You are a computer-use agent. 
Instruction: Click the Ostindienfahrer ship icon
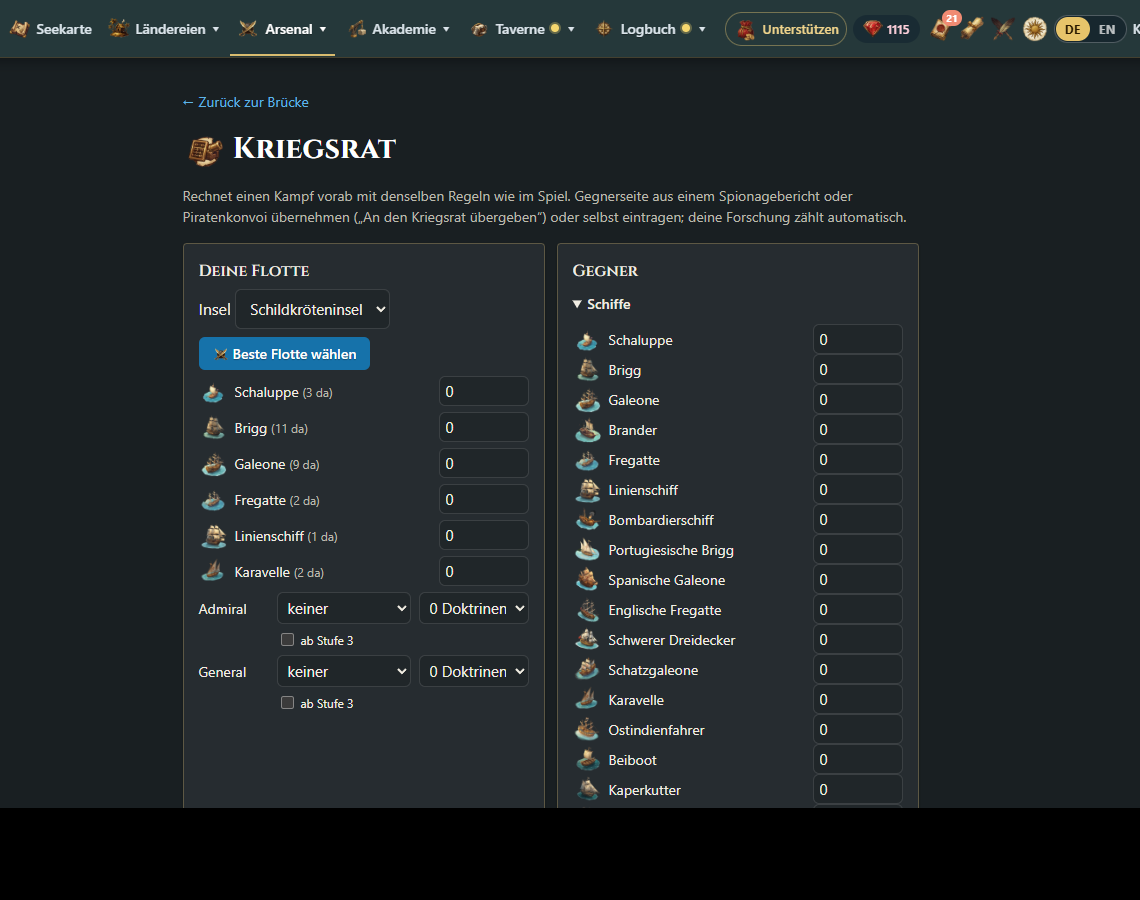pos(587,731)
